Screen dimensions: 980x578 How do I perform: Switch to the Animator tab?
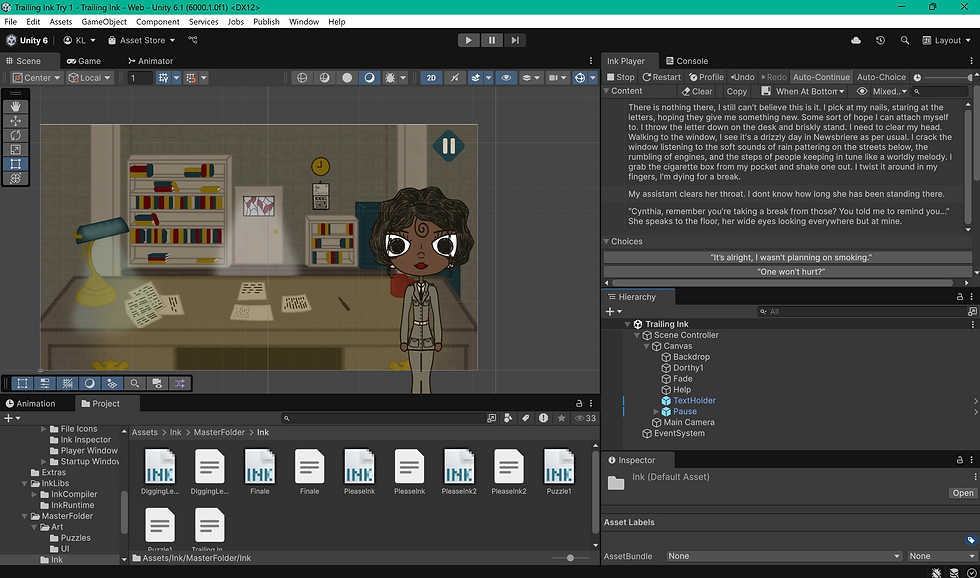point(150,61)
